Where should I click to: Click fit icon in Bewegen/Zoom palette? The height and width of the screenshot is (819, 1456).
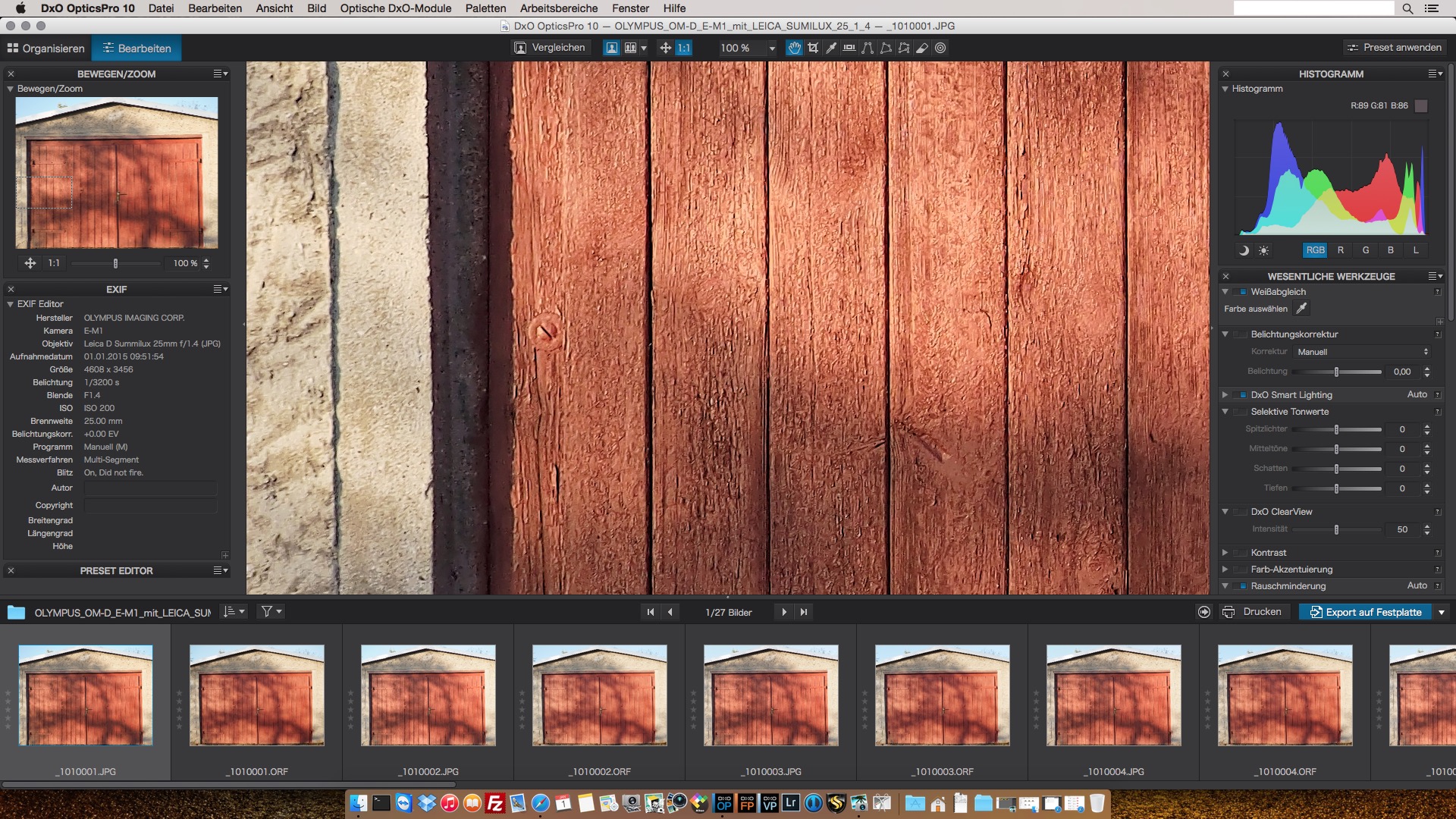(x=30, y=263)
